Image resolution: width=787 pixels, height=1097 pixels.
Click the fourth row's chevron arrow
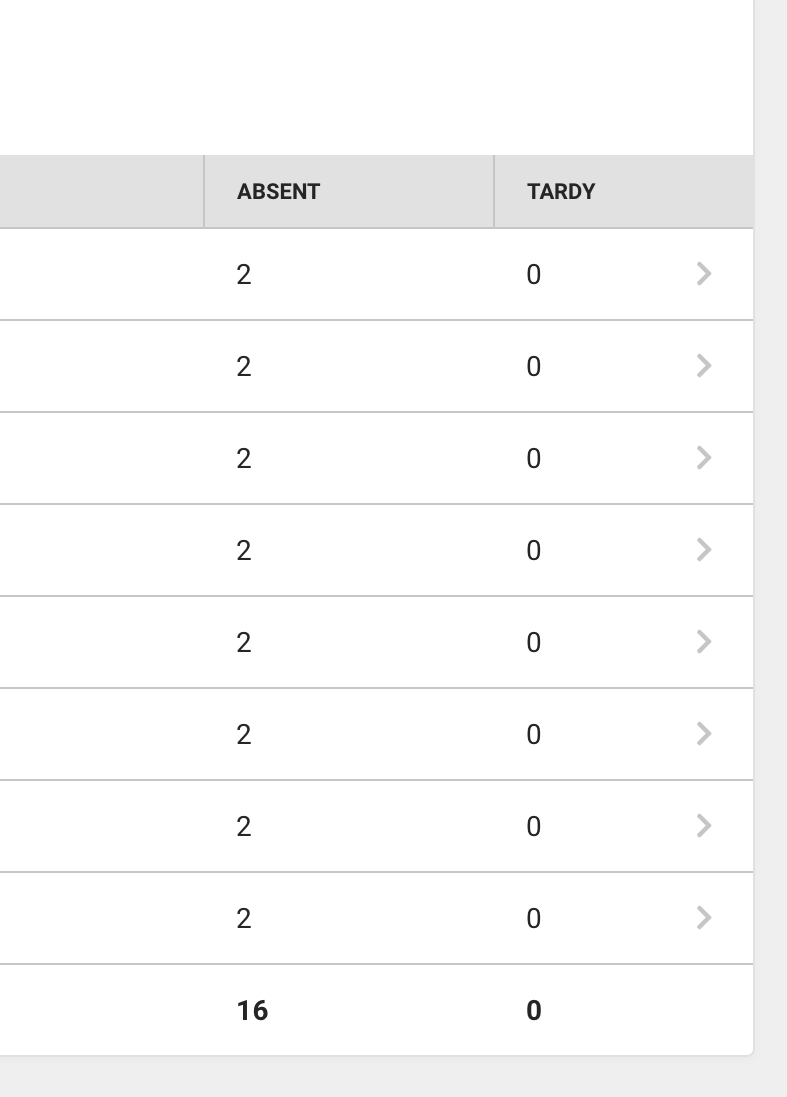pos(704,550)
